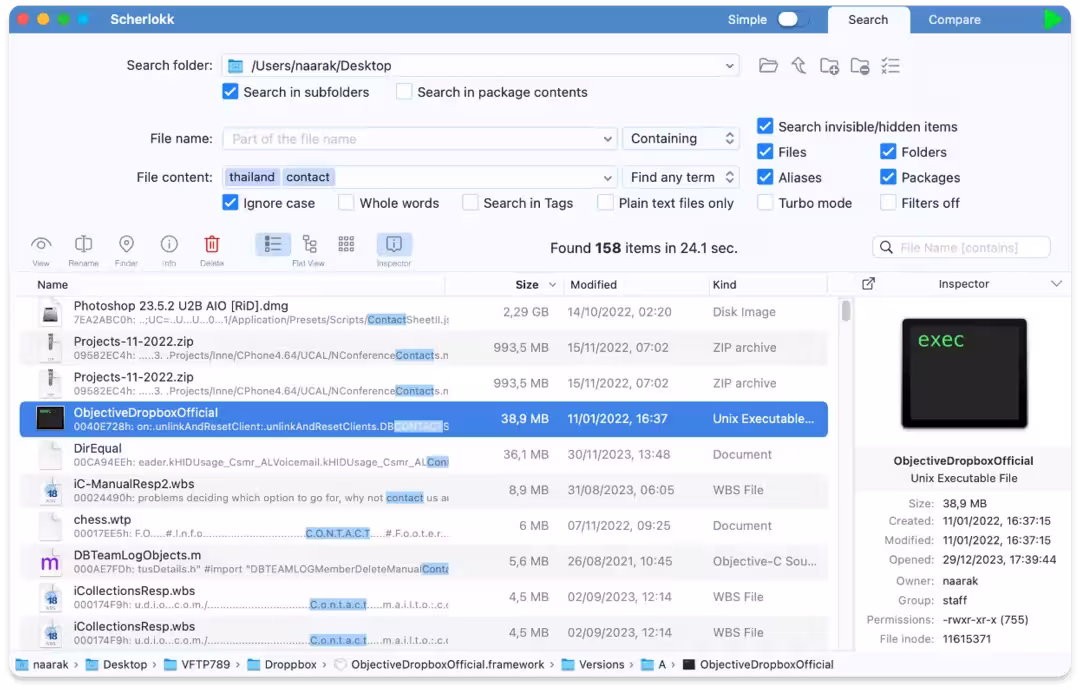Click the go to parent folder arrow icon
The width and height of the screenshot is (1080, 690).
pyautogui.click(x=798, y=66)
